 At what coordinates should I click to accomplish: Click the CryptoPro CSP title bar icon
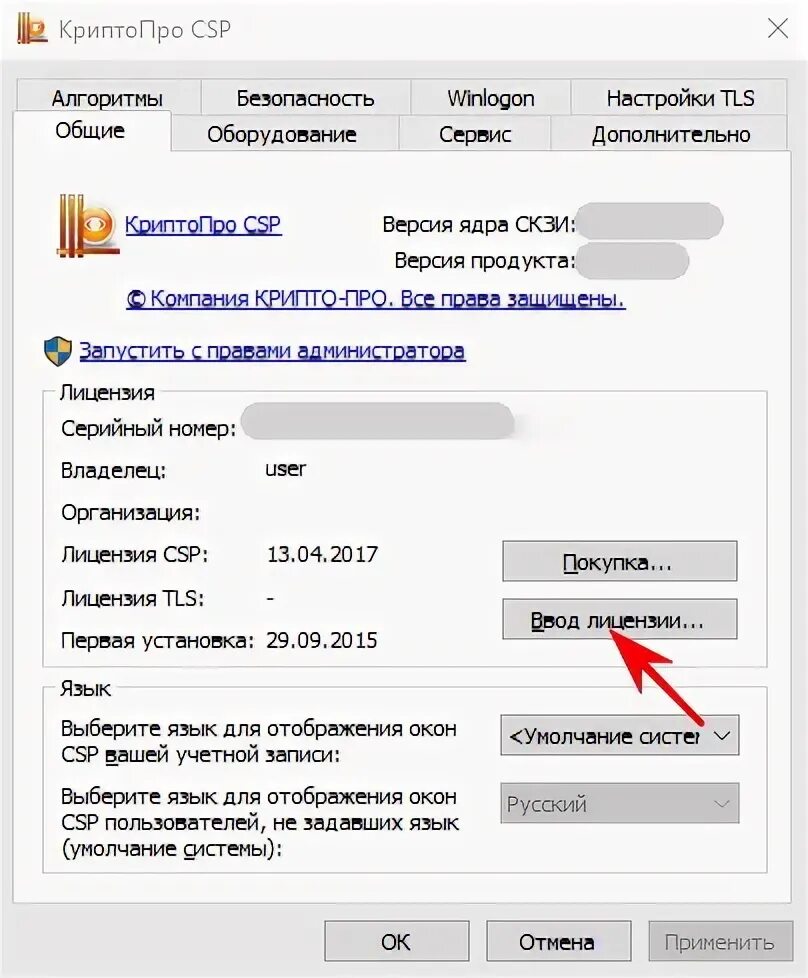(32, 29)
